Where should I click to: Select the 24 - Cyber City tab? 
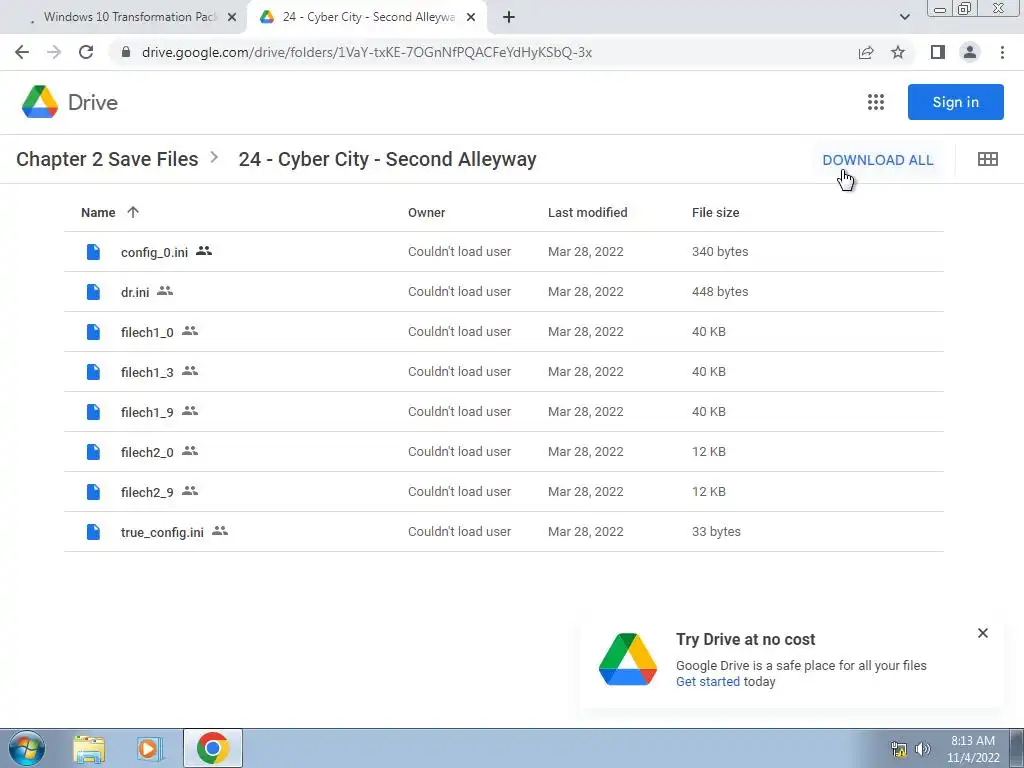coord(368,17)
